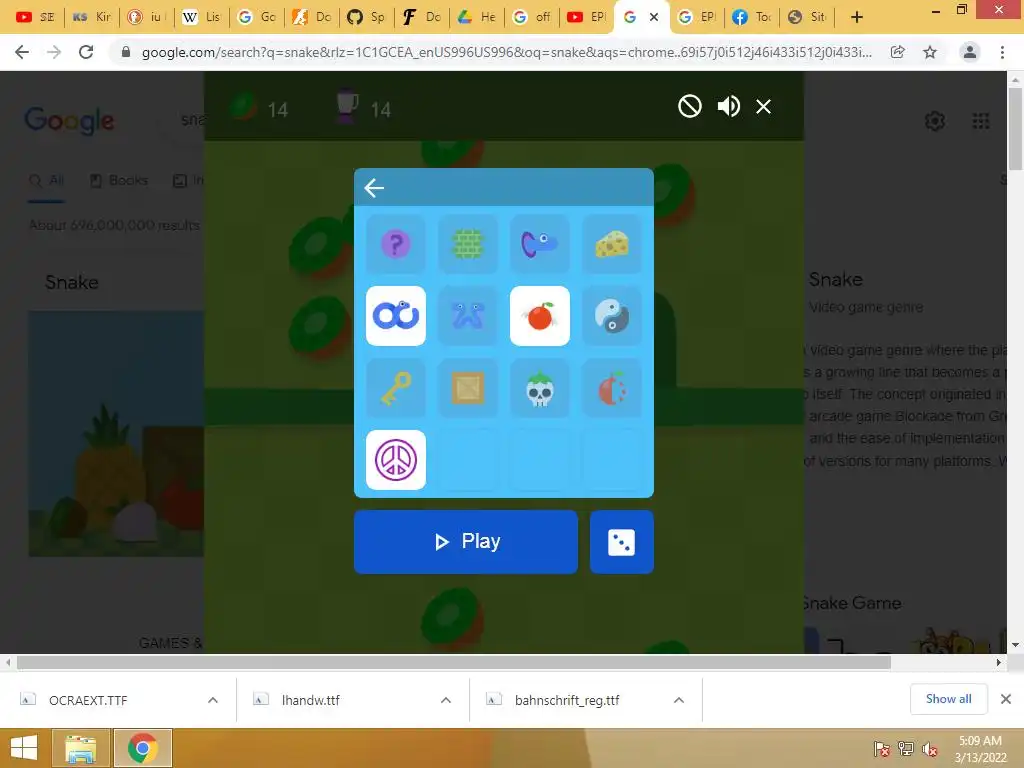The height and width of the screenshot is (768, 1024).
Task: Select the wooden crate mode
Action: coord(468,388)
